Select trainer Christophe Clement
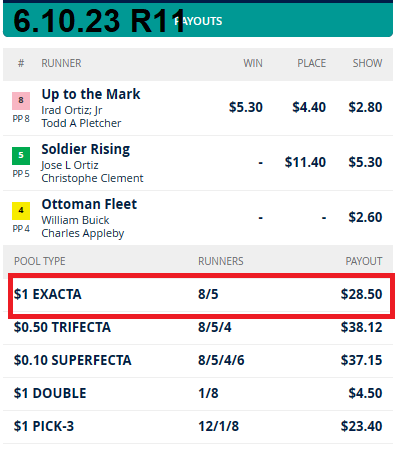This screenshot has width=398, height=461. pos(92,178)
